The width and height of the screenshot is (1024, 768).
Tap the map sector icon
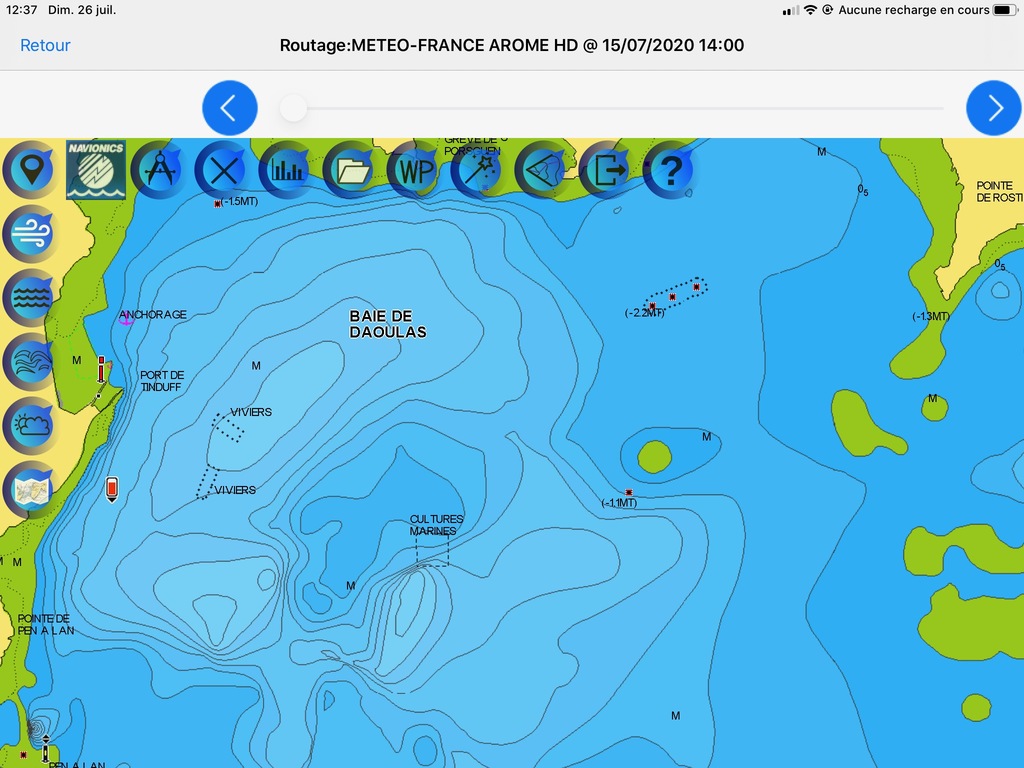543,170
